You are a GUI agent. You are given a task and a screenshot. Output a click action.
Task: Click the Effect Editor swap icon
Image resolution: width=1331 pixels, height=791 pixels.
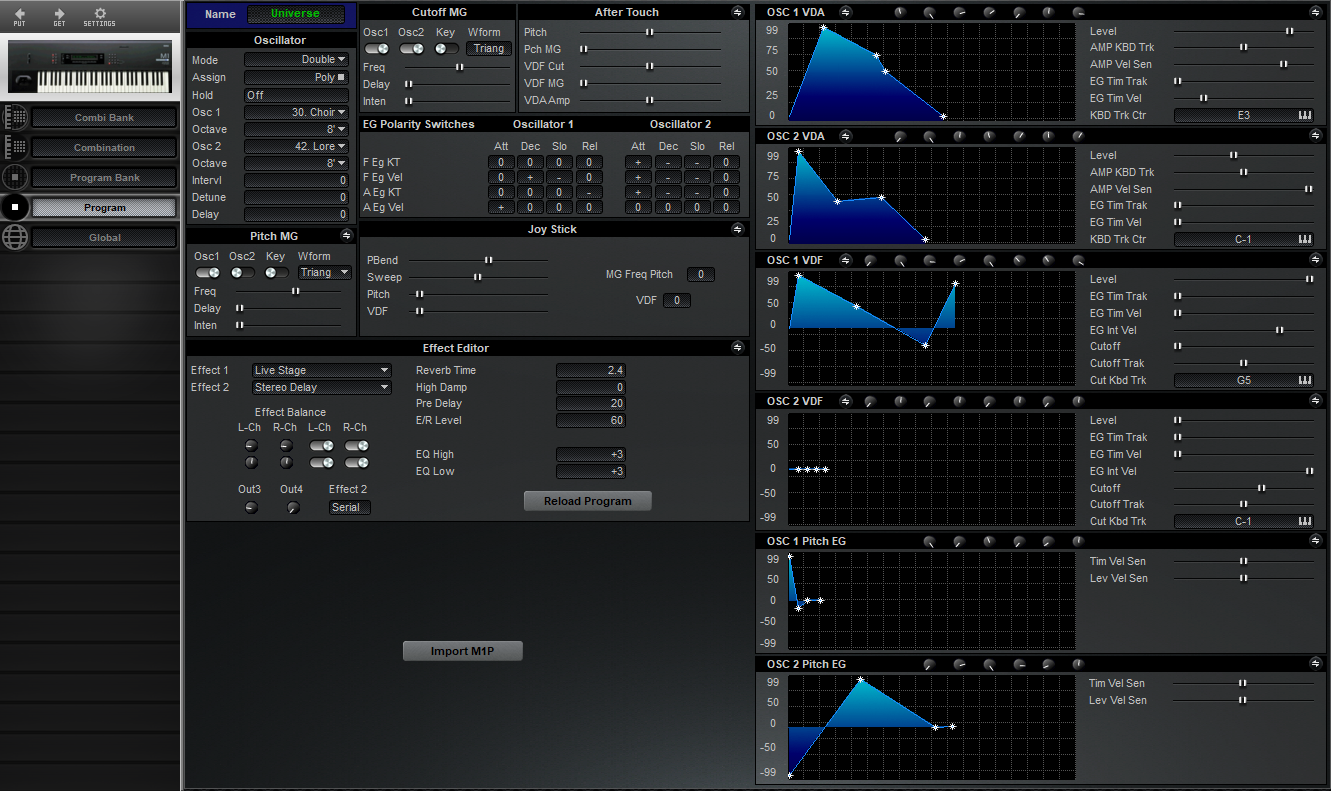click(x=737, y=348)
